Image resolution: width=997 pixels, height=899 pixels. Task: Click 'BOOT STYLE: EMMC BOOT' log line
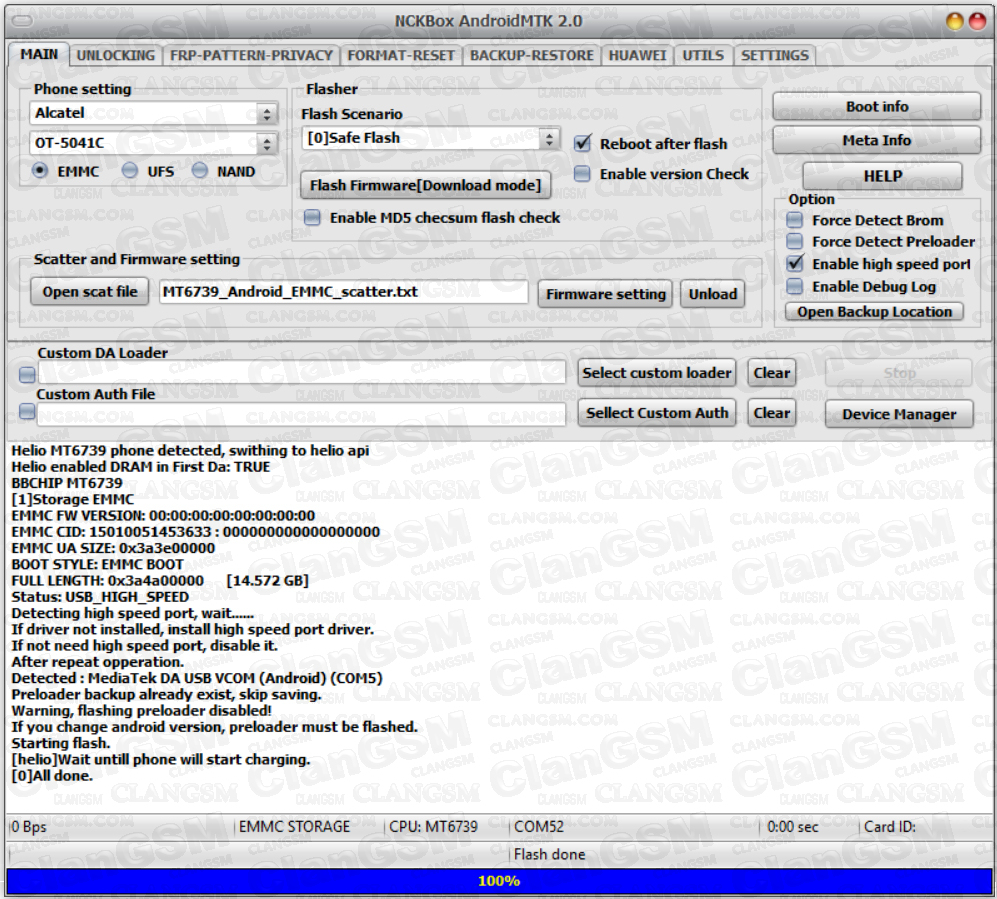[x=97, y=564]
